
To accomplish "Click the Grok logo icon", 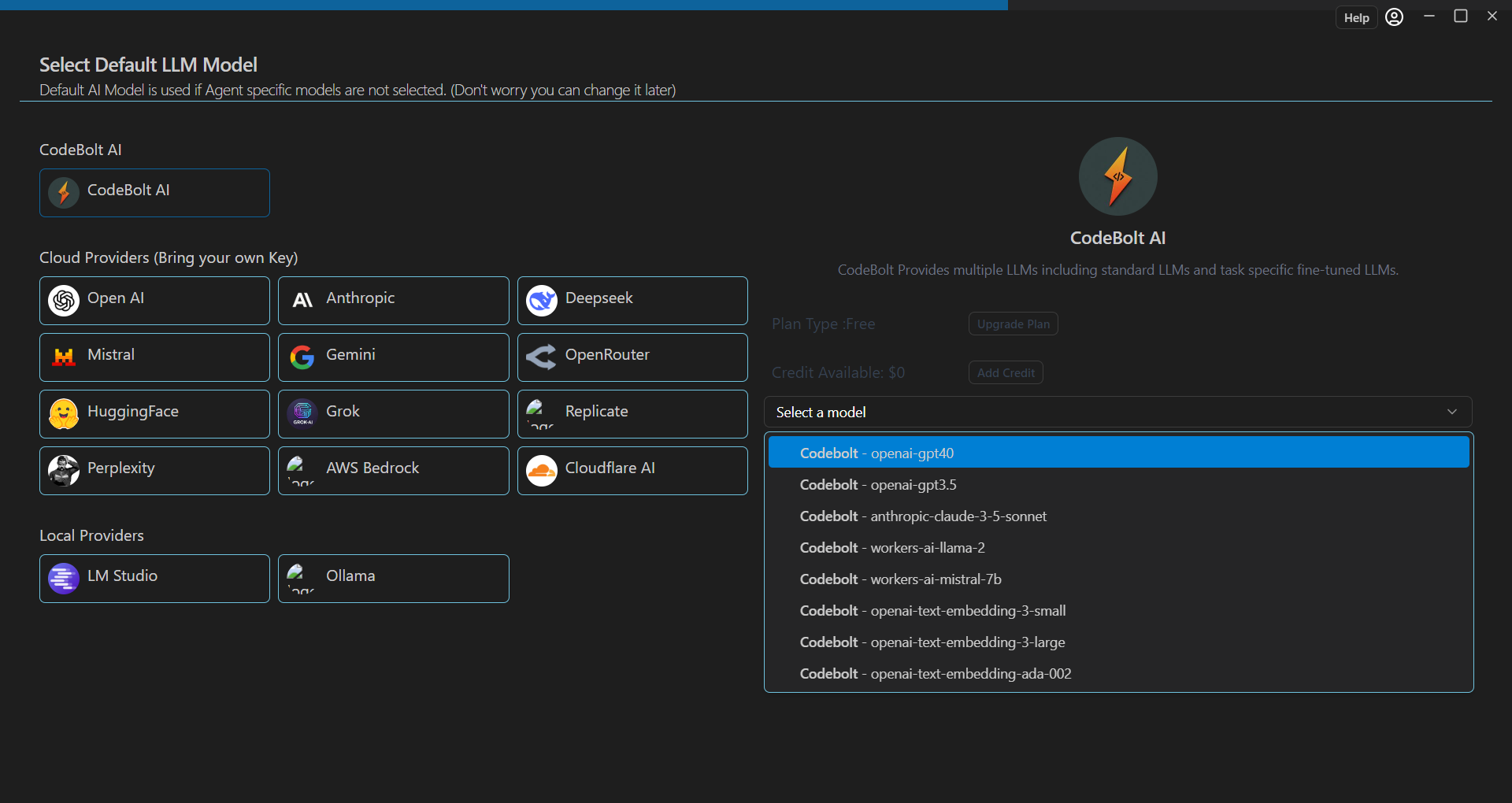I will (x=302, y=413).
